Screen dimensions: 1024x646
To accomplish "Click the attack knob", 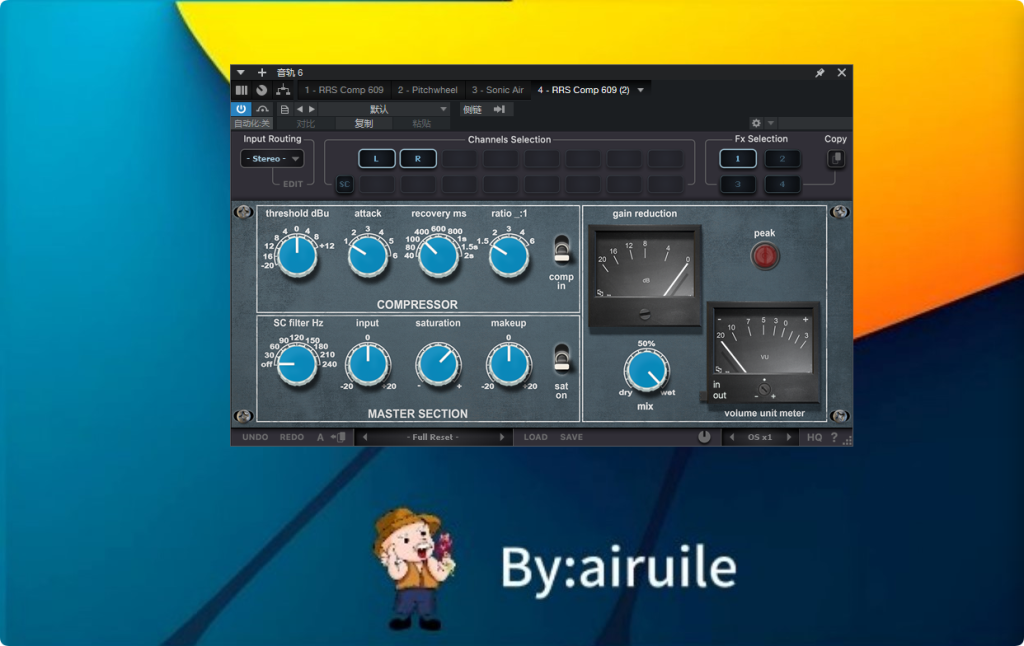I will tap(368, 256).
